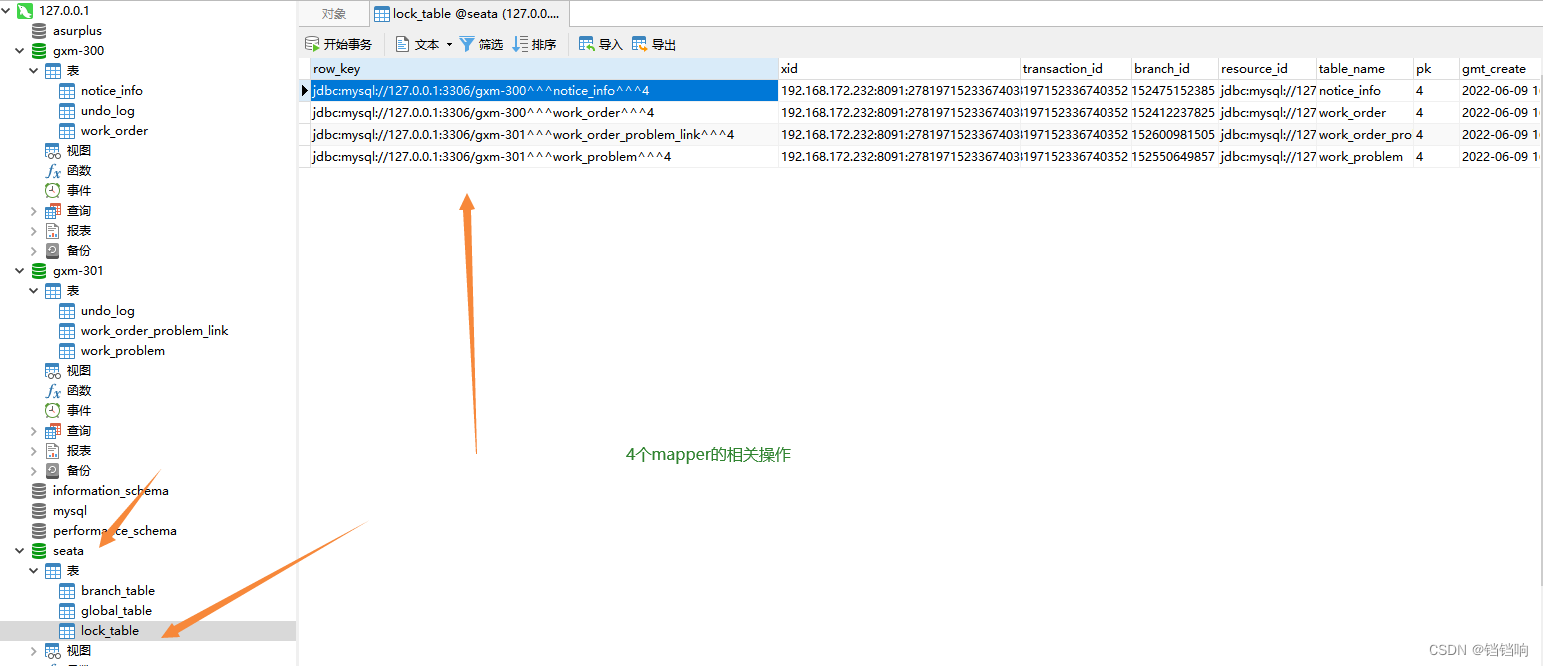Click the 事件 icon under gxm-301
Image resolution: width=1543 pixels, height=666 pixels.
[x=53, y=411]
